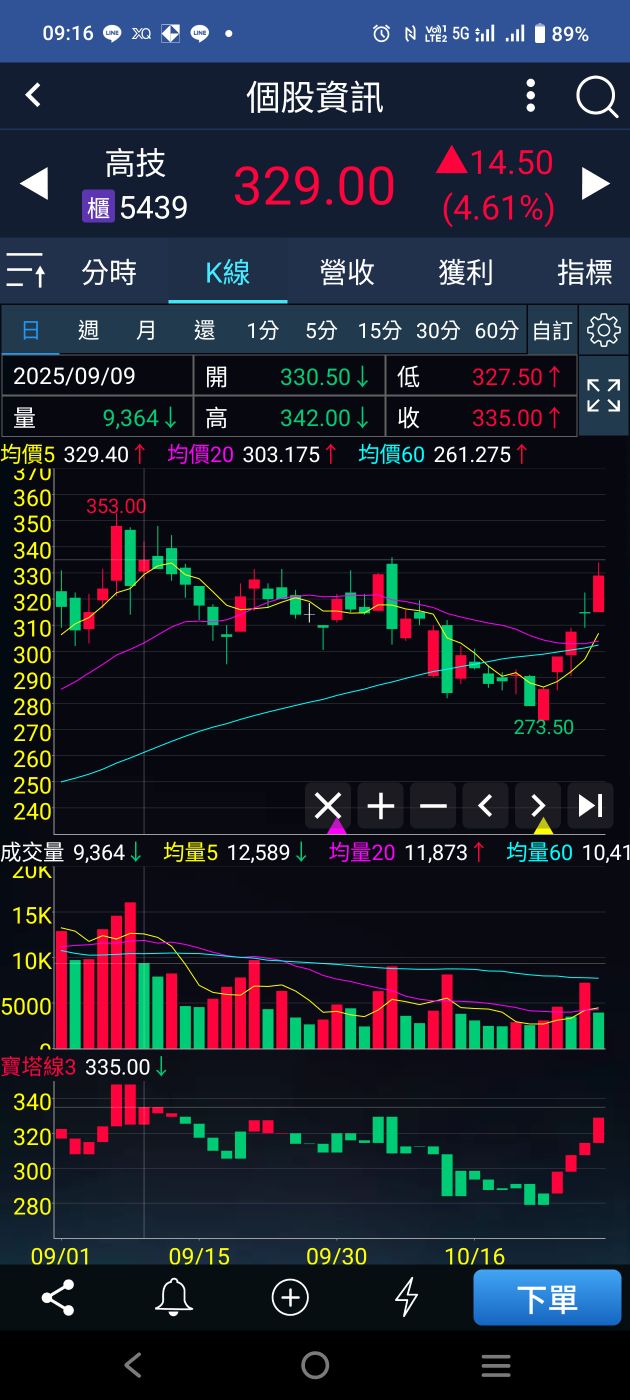Tap the low price 327.50
The image size is (630, 1400).
click(507, 377)
